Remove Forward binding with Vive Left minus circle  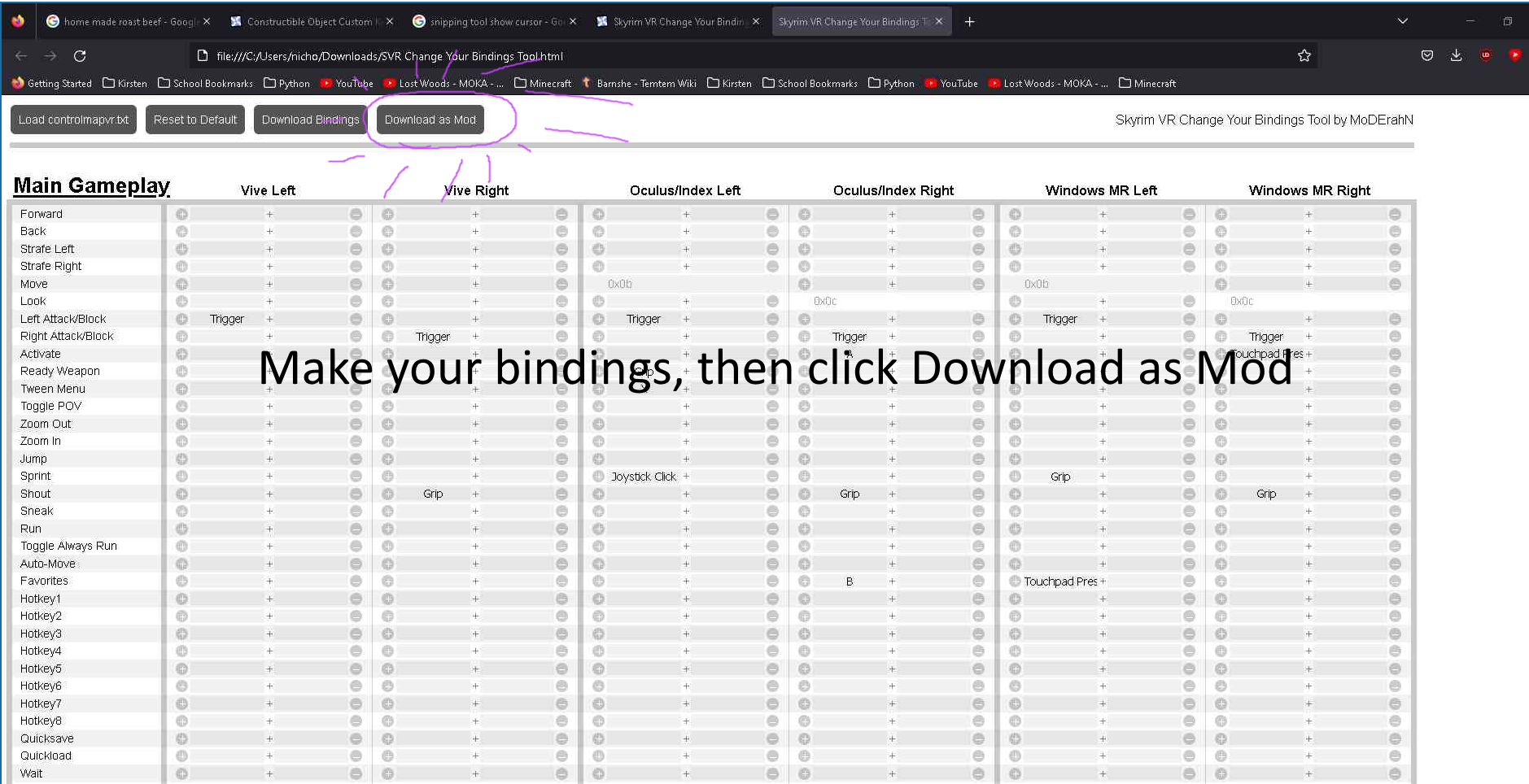(356, 214)
